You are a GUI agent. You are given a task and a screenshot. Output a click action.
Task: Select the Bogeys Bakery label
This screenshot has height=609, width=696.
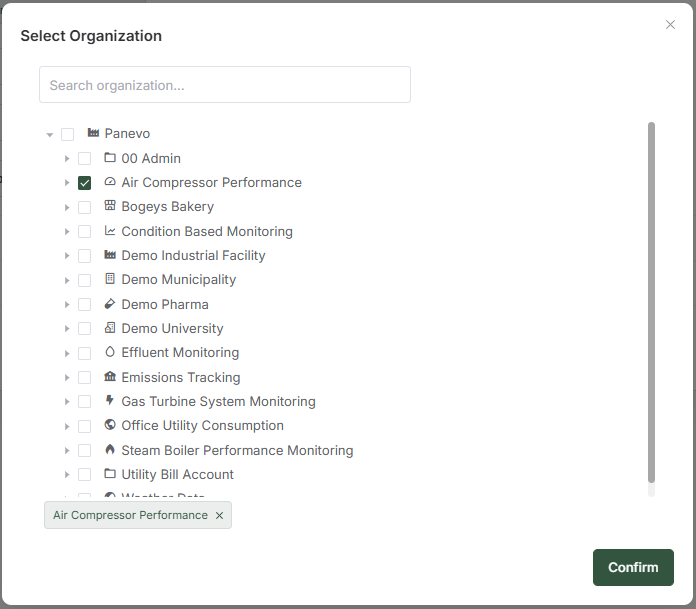[x=167, y=207]
